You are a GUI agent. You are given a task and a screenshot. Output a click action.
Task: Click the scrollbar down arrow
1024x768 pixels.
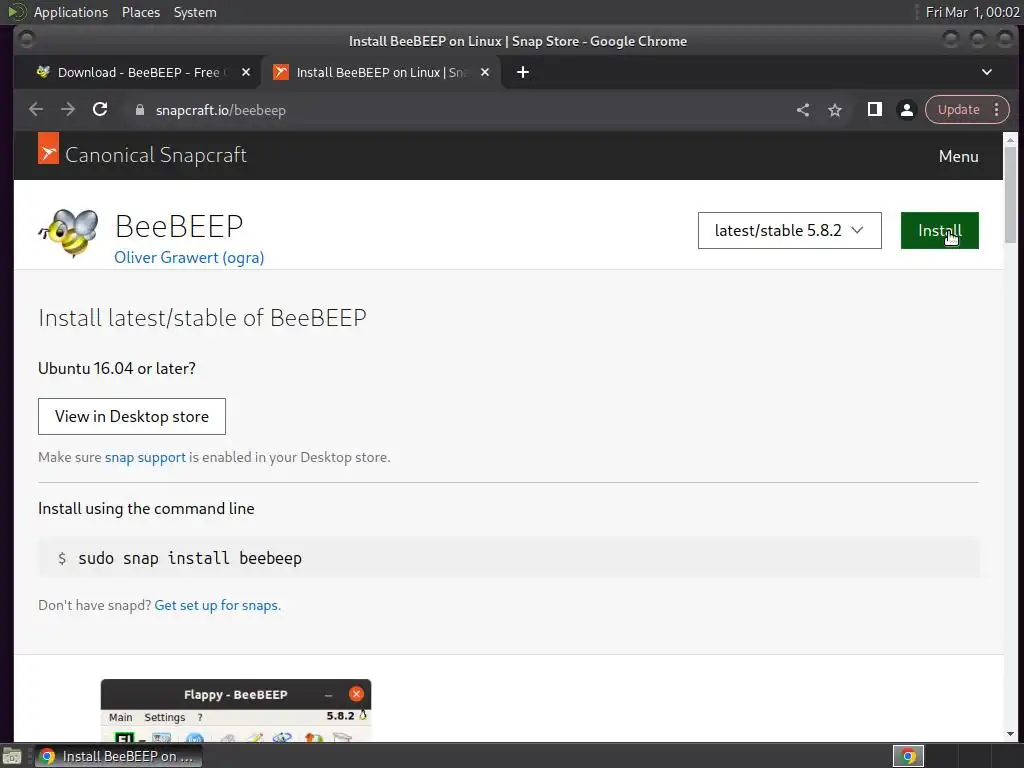[x=1010, y=734]
